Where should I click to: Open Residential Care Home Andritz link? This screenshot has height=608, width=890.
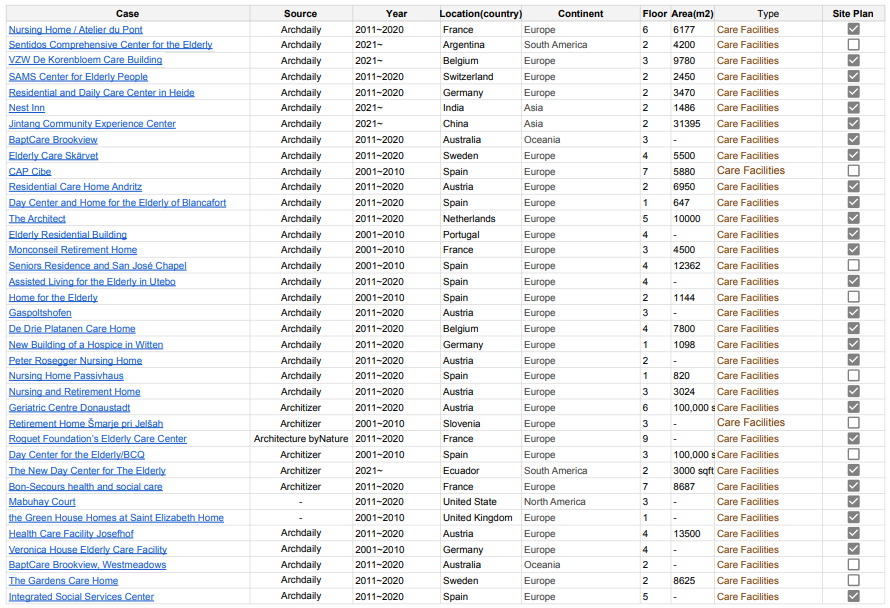(75, 187)
